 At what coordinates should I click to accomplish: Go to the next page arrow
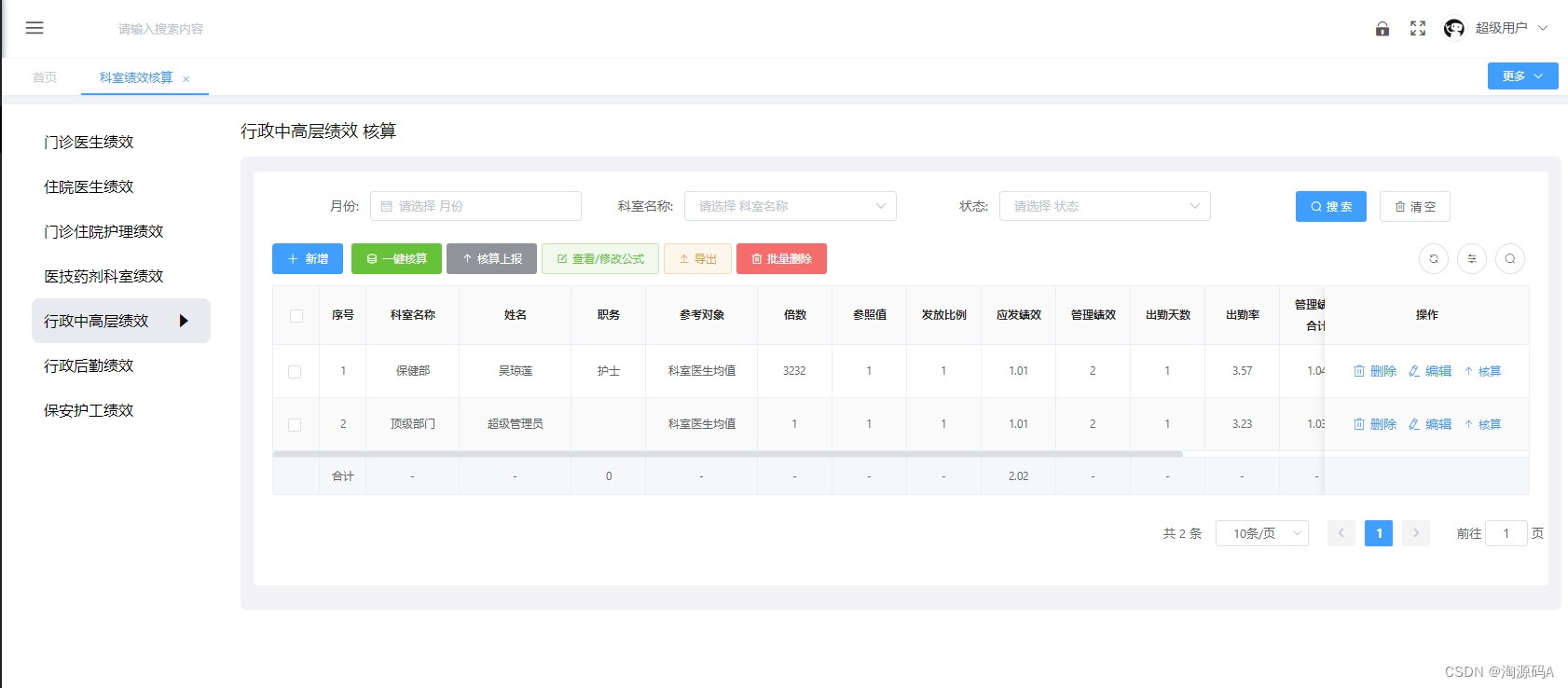tap(1416, 533)
